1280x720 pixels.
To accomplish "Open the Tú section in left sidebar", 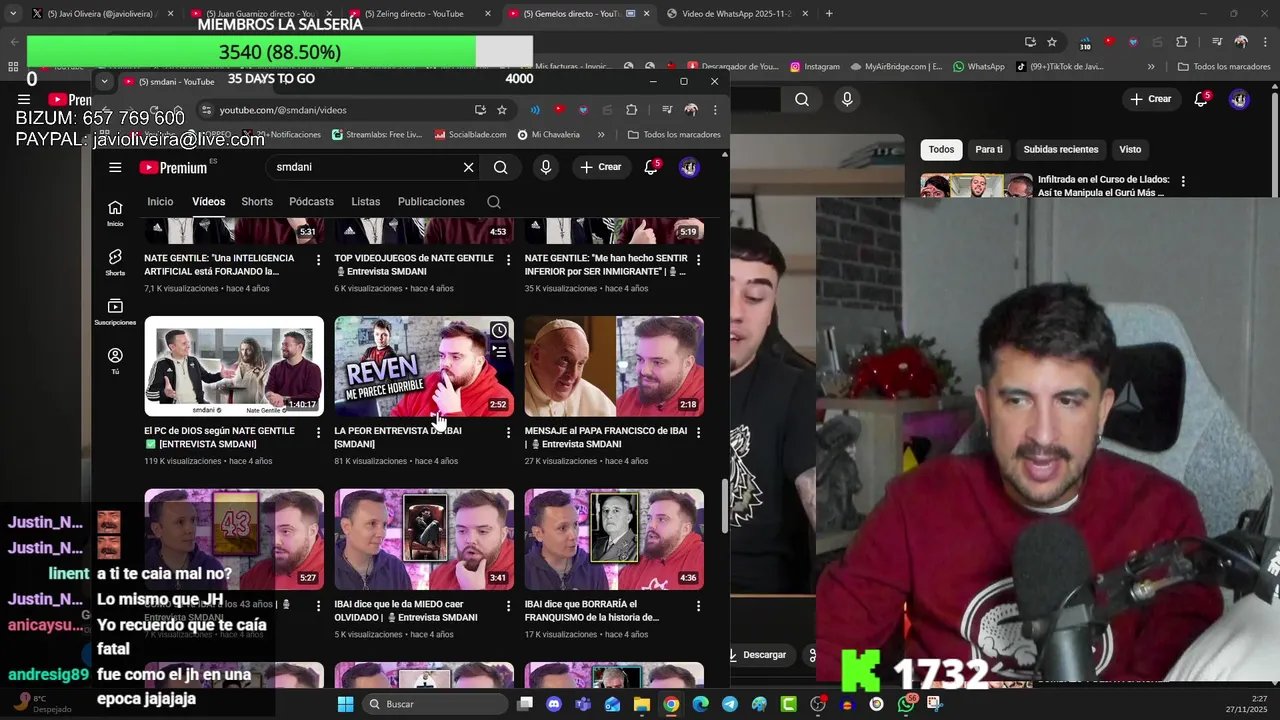I will 115,361.
